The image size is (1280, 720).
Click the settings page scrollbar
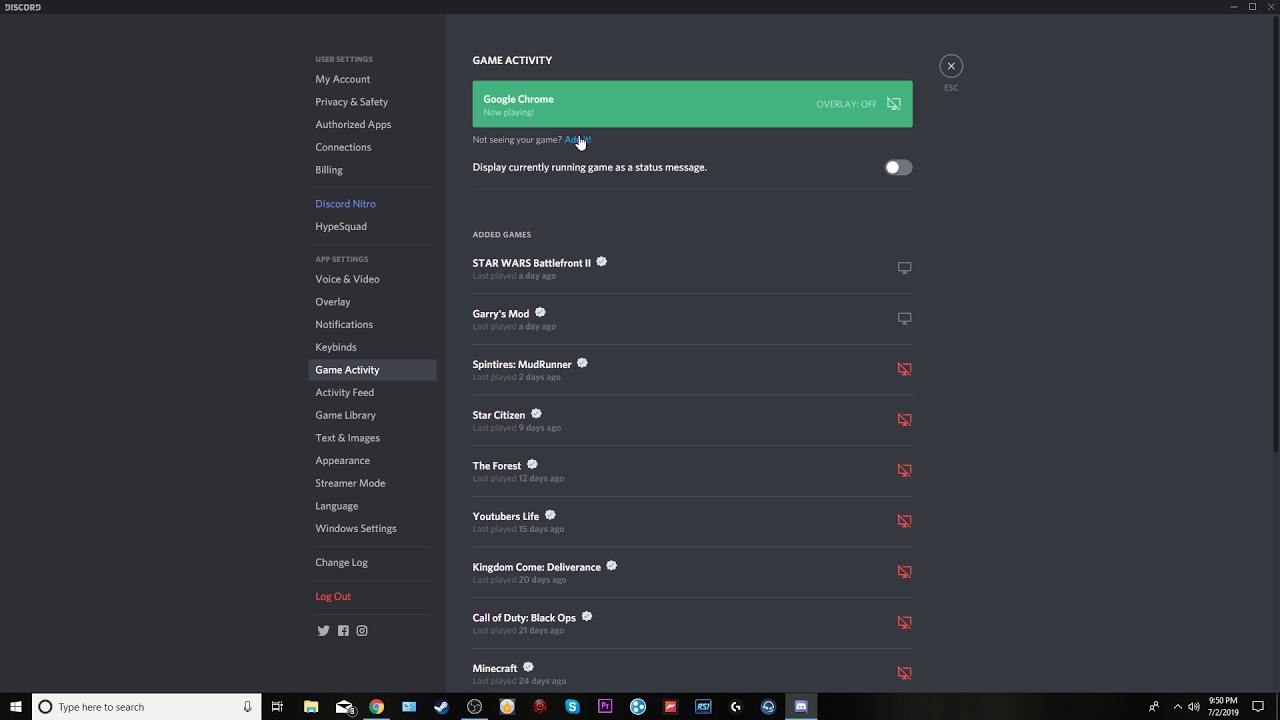click(x=1275, y=235)
